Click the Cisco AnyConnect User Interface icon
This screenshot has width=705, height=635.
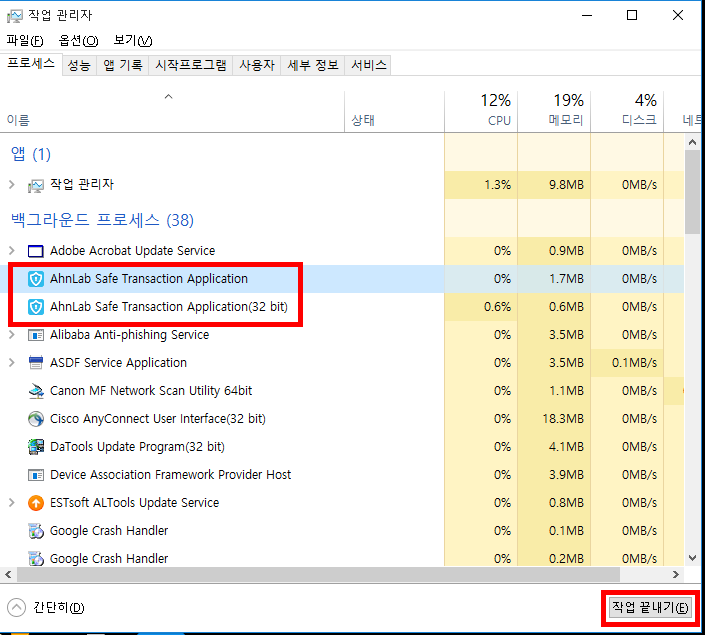coord(36,419)
